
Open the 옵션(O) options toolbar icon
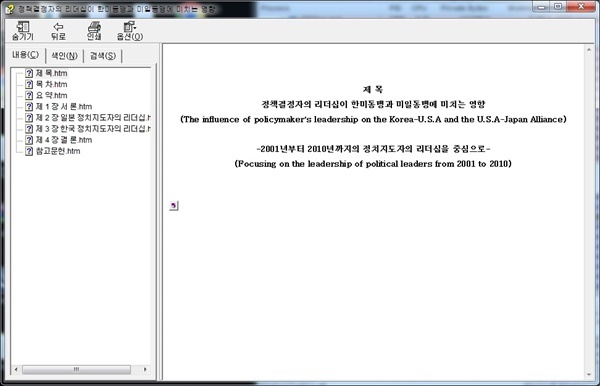pyautogui.click(x=130, y=31)
